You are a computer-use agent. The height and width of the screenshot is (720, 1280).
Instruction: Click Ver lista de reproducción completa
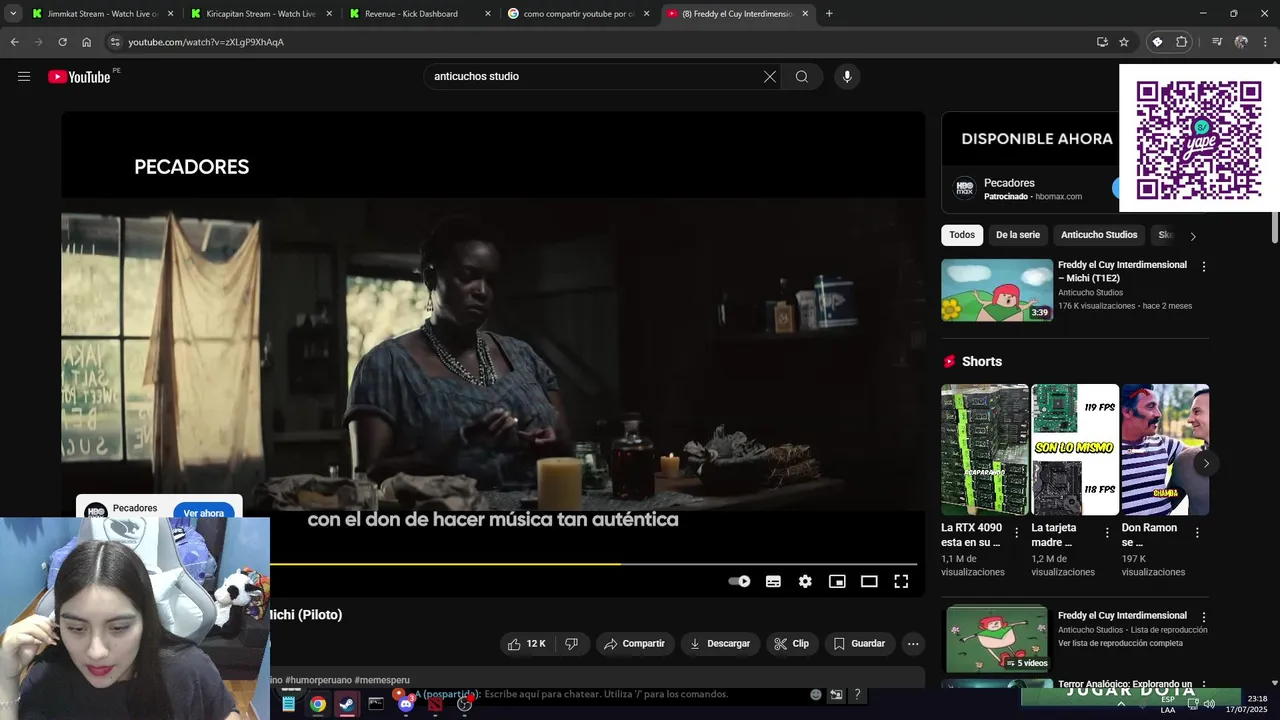[1120, 643]
